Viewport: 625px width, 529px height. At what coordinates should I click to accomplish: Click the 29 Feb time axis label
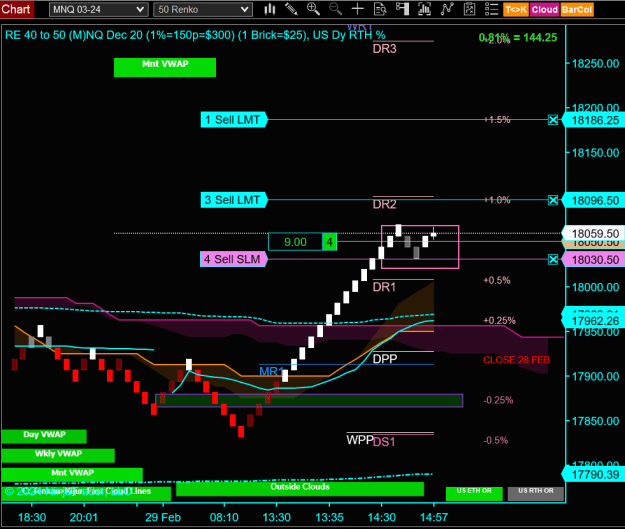click(x=163, y=517)
